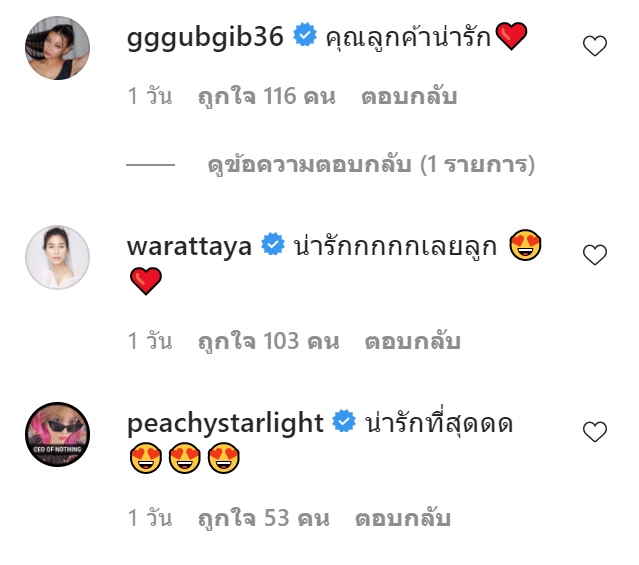This screenshot has height=565, width=639.
Task: Open the warattaya username link
Action: (189, 247)
